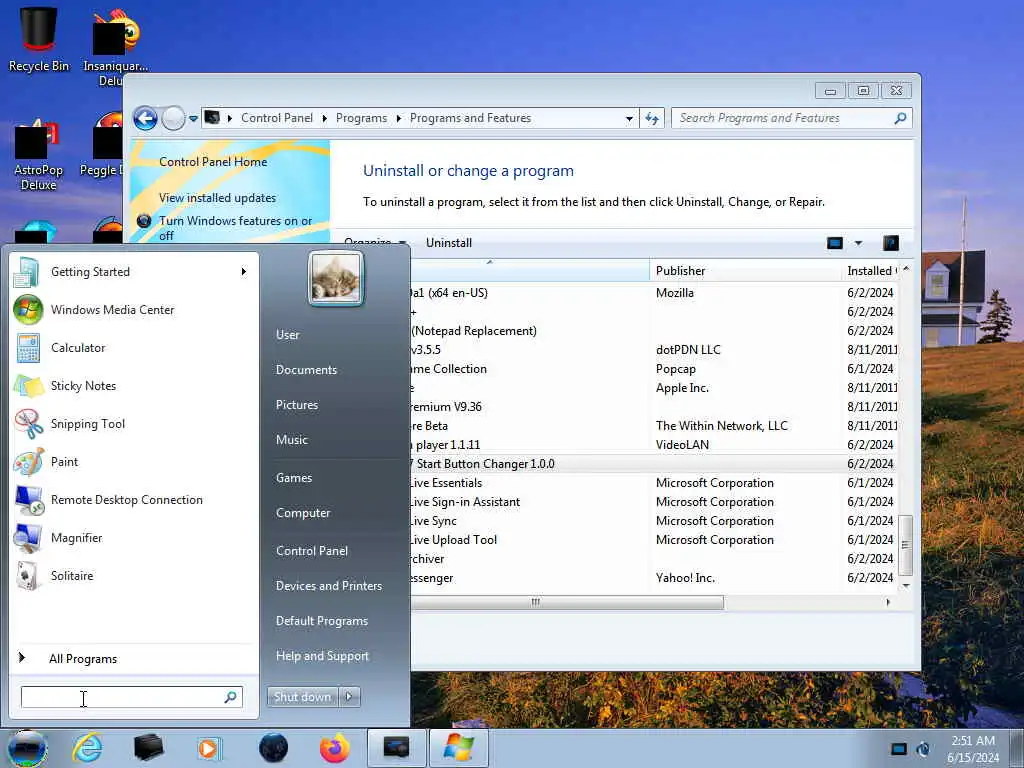Image resolution: width=1024 pixels, height=768 pixels.
Task: Open Internet Explorer from taskbar
Action: (x=87, y=748)
